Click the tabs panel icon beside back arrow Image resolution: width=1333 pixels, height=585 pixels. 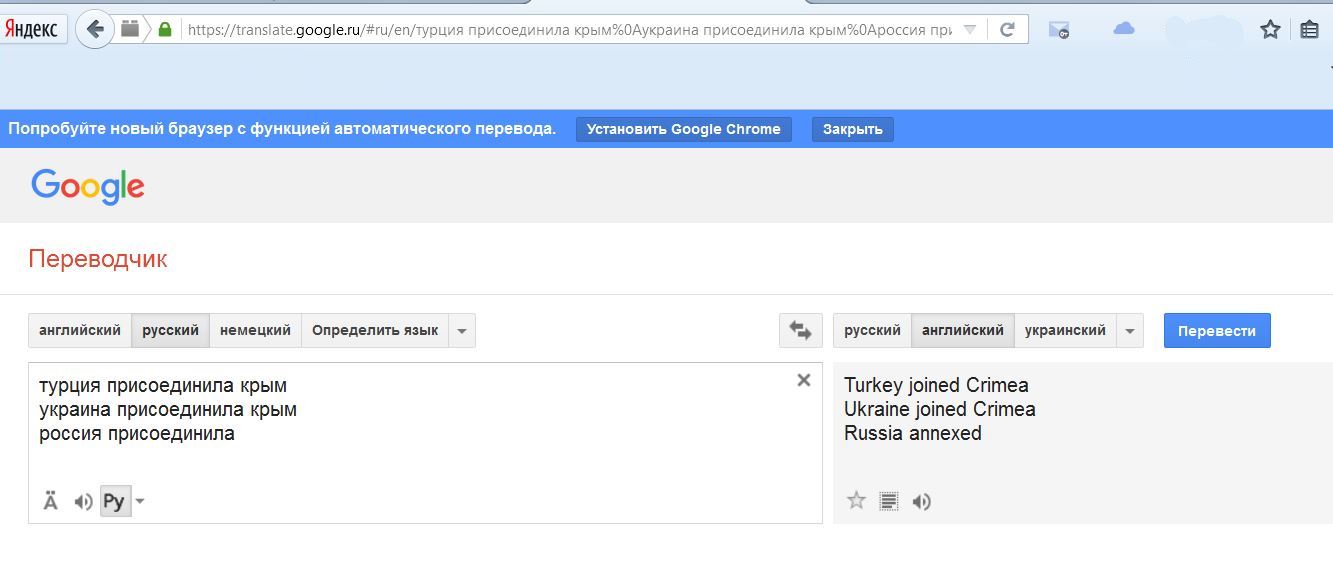(130, 29)
